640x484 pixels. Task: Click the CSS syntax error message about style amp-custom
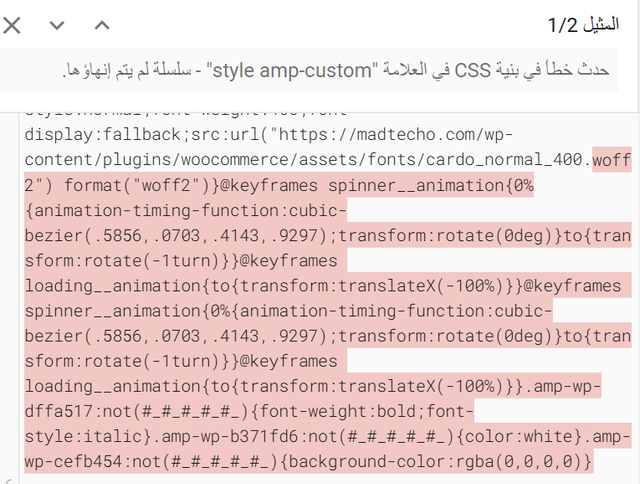pyautogui.click(x=336, y=70)
